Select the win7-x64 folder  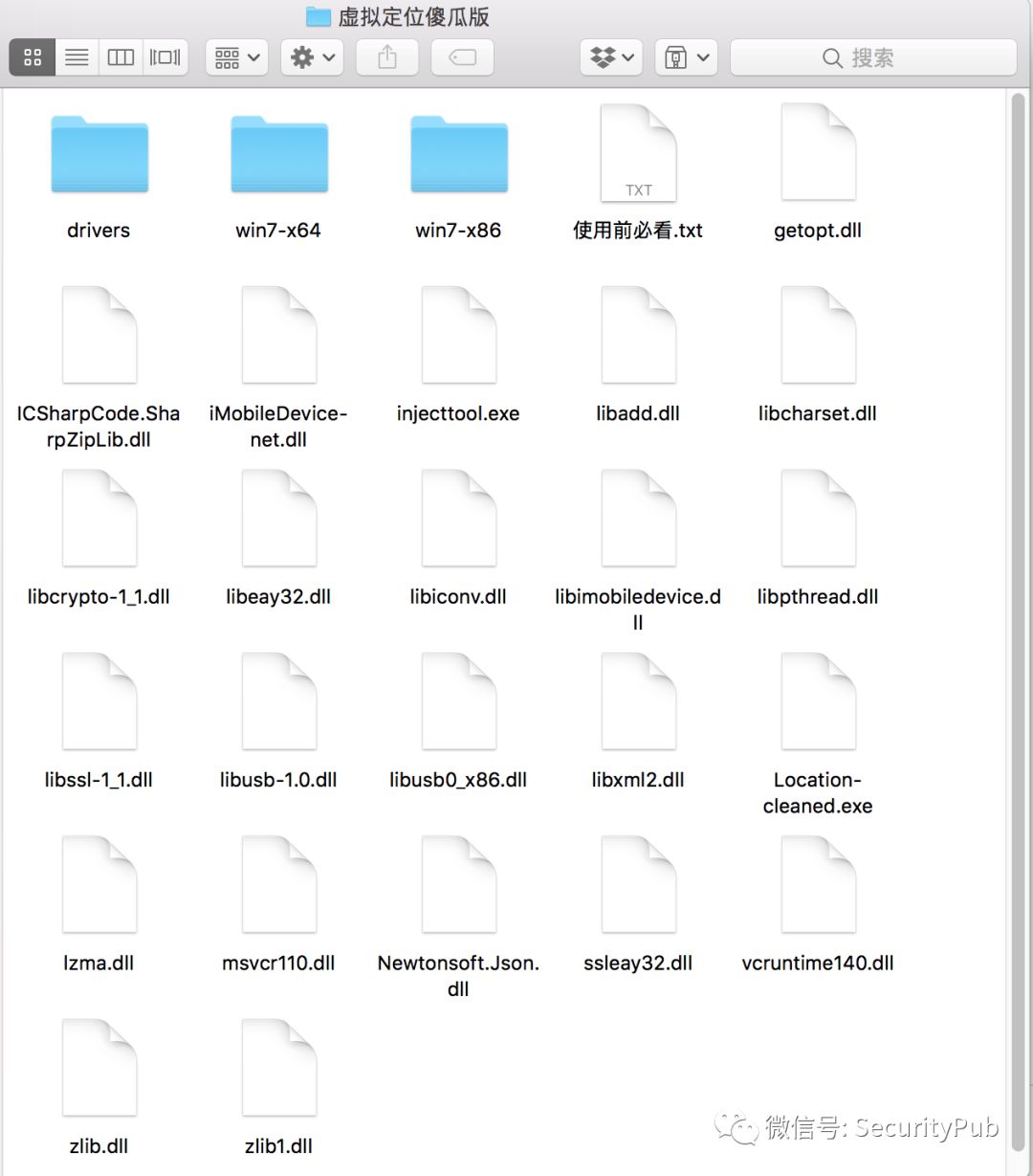coord(279,154)
